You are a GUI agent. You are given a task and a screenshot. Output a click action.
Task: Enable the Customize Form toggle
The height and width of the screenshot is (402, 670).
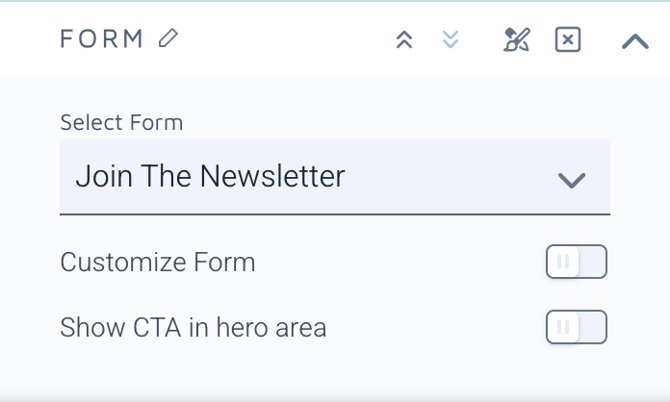[x=576, y=262]
